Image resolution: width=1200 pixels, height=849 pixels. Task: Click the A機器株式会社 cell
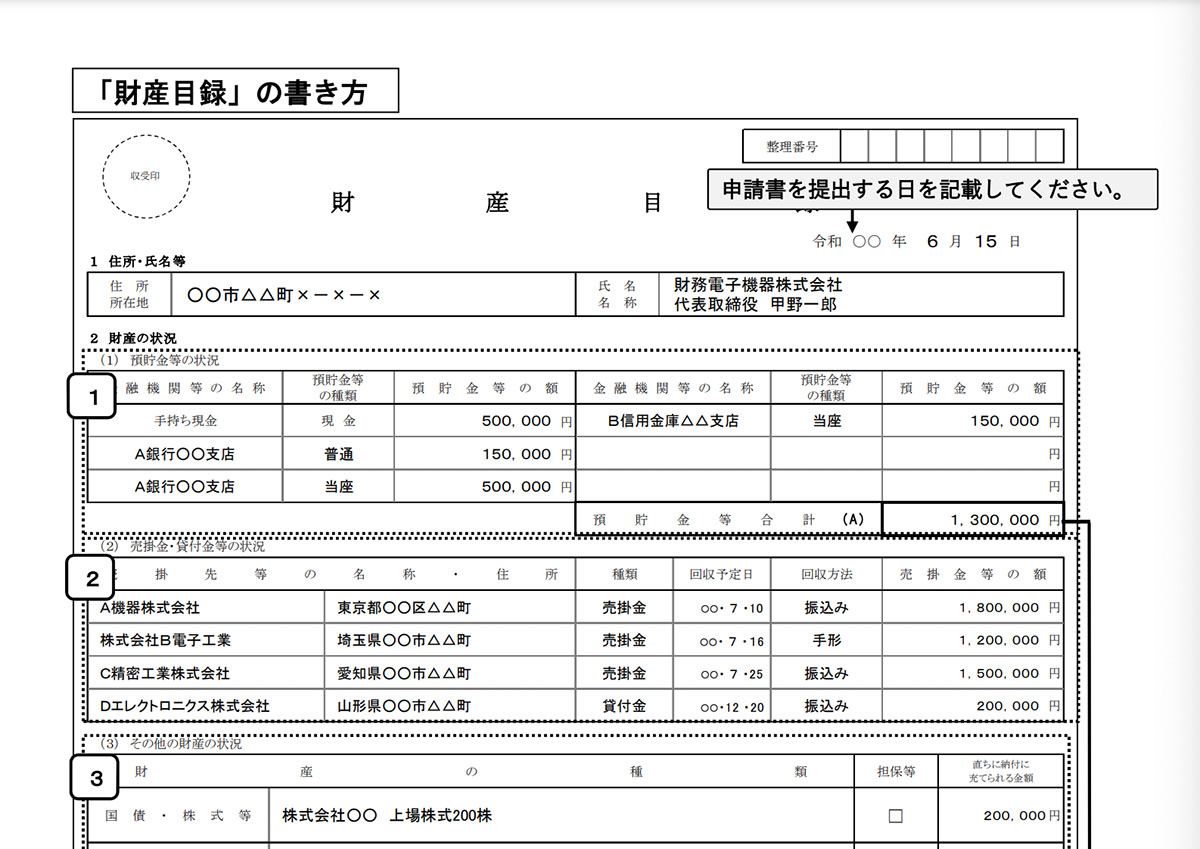coord(205,607)
